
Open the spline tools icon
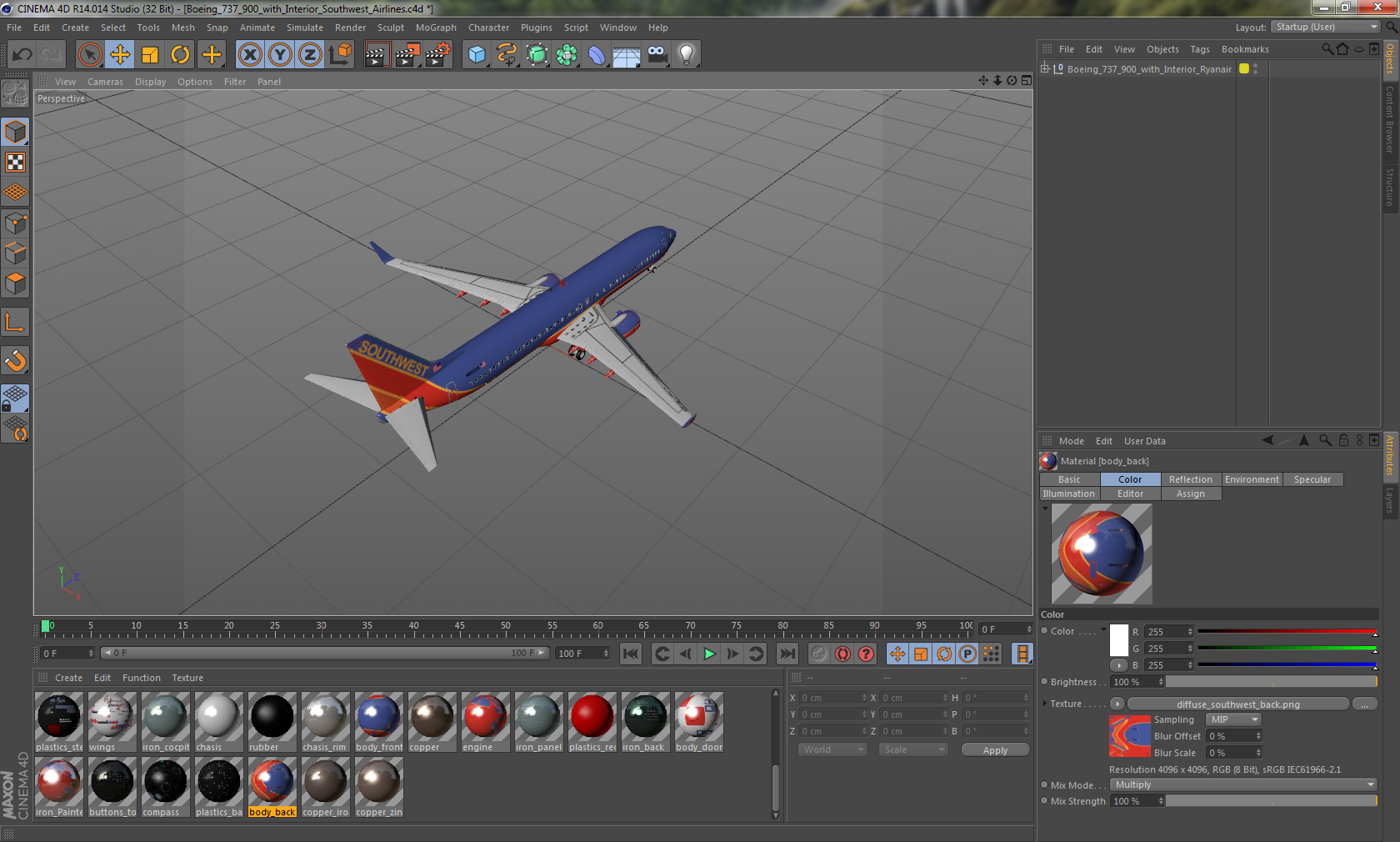click(x=507, y=55)
